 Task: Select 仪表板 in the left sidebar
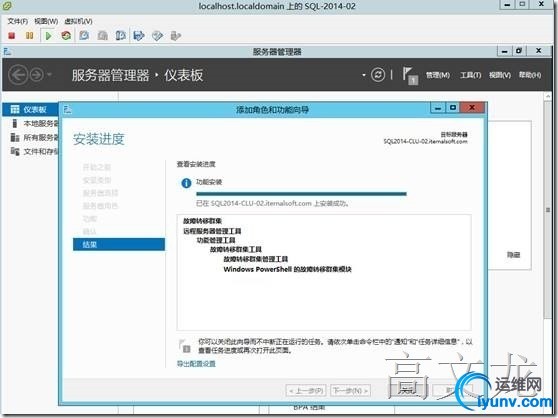point(31,109)
